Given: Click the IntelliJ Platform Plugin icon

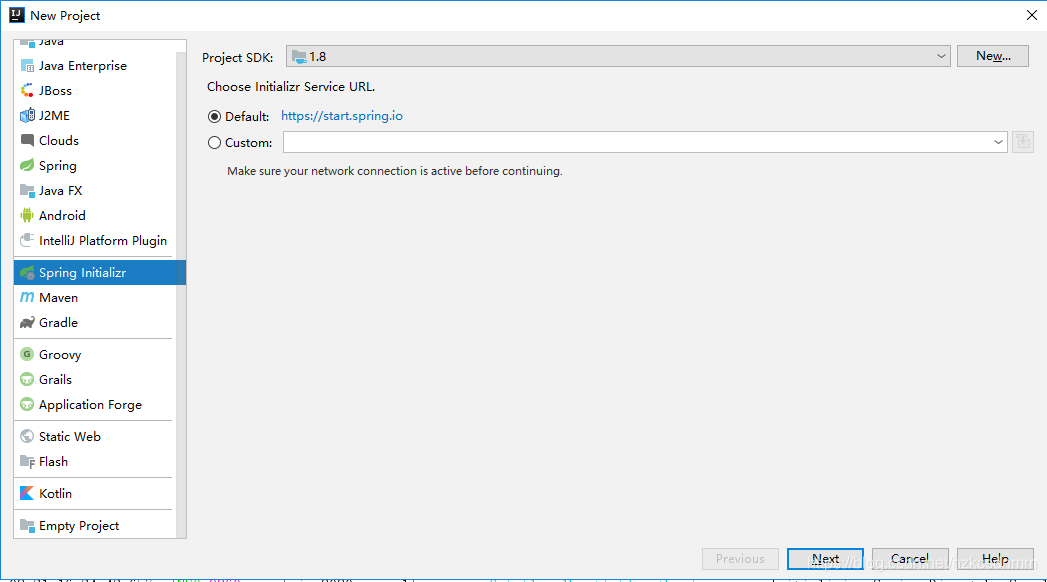Looking at the screenshot, I should point(27,240).
